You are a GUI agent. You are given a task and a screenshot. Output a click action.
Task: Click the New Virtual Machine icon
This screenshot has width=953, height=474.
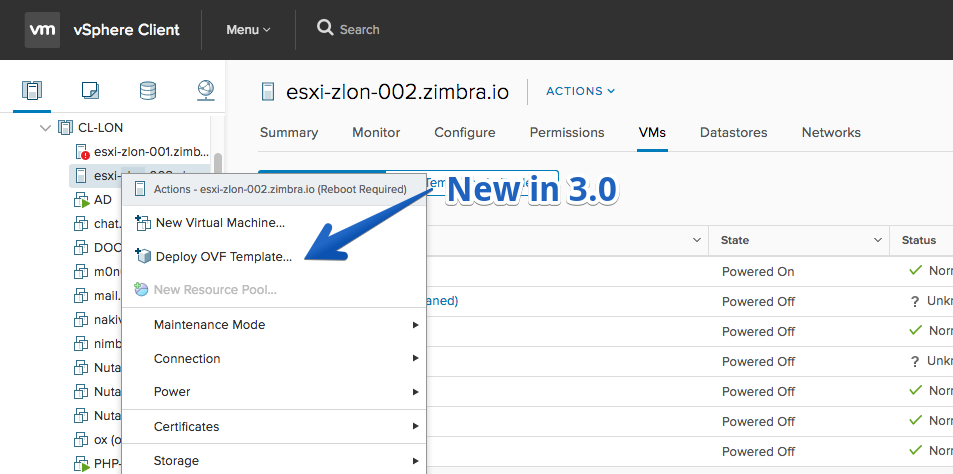pos(142,222)
